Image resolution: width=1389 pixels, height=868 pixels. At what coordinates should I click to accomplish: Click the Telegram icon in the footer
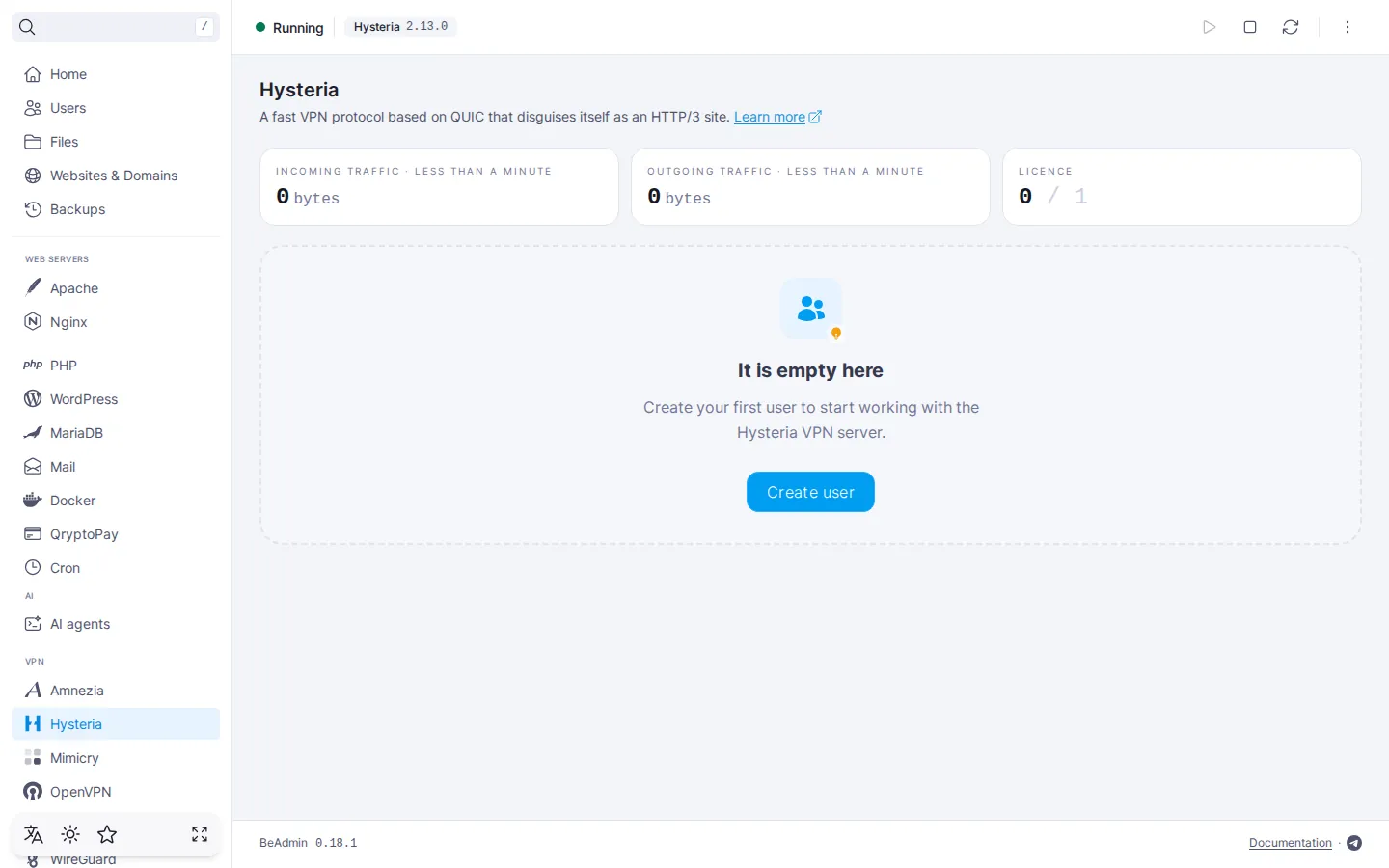1354,843
